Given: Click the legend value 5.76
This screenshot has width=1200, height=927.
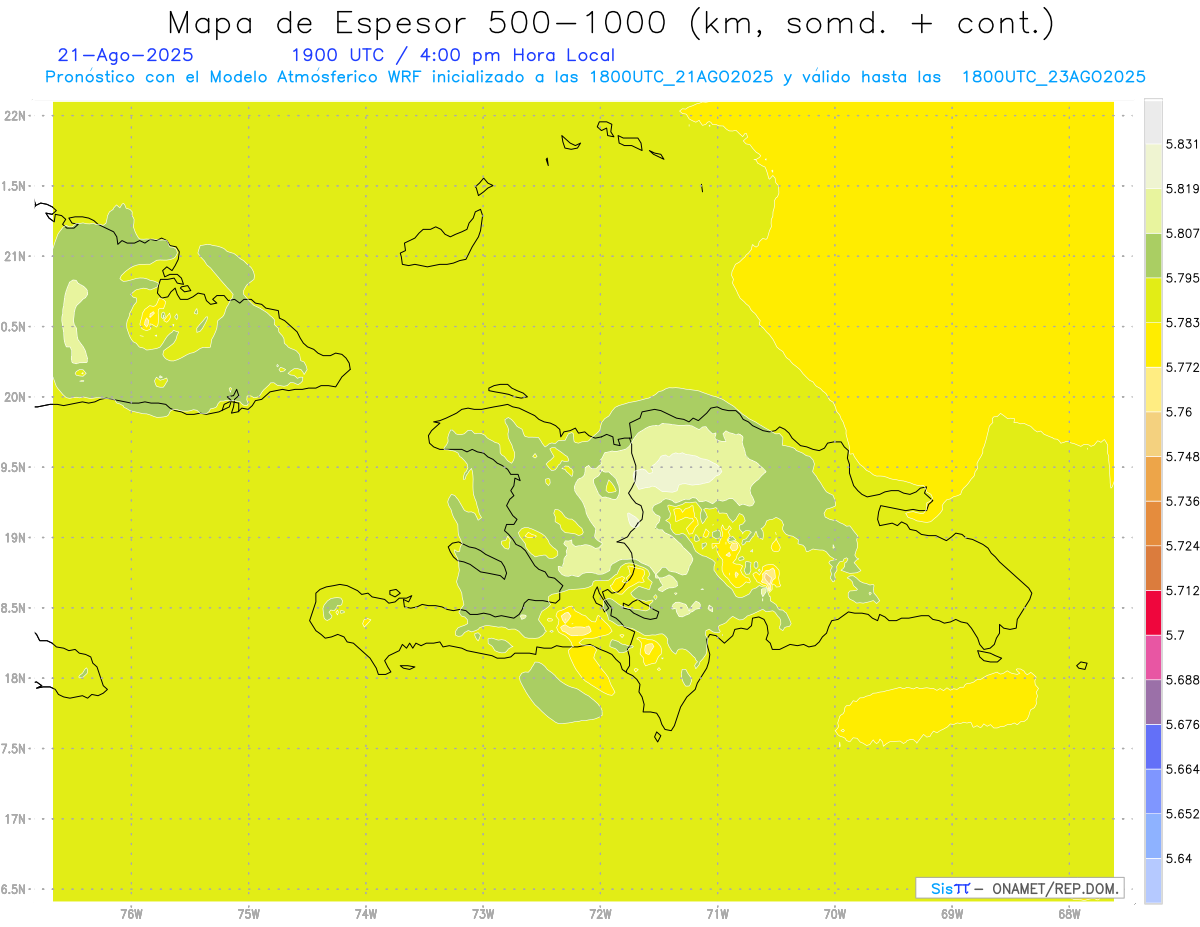Looking at the screenshot, I should (1179, 412).
